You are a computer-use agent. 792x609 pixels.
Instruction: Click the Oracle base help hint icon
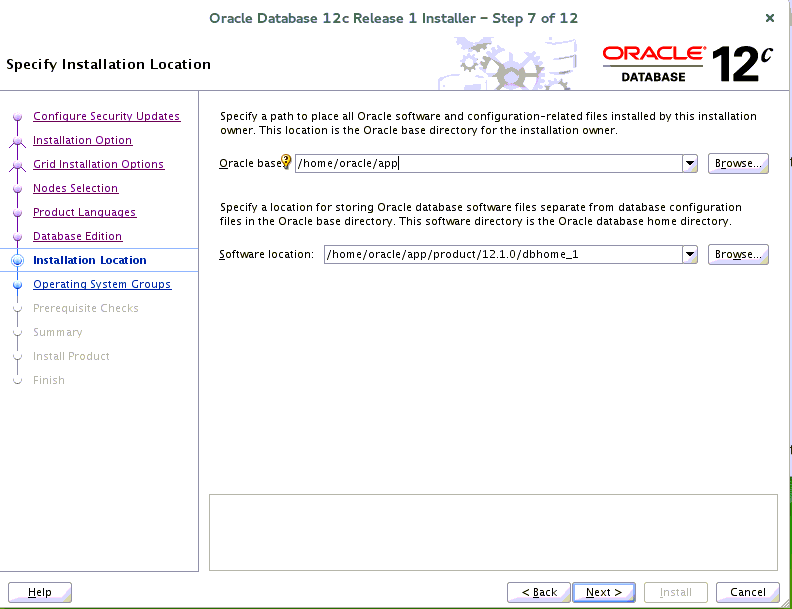pos(287,163)
